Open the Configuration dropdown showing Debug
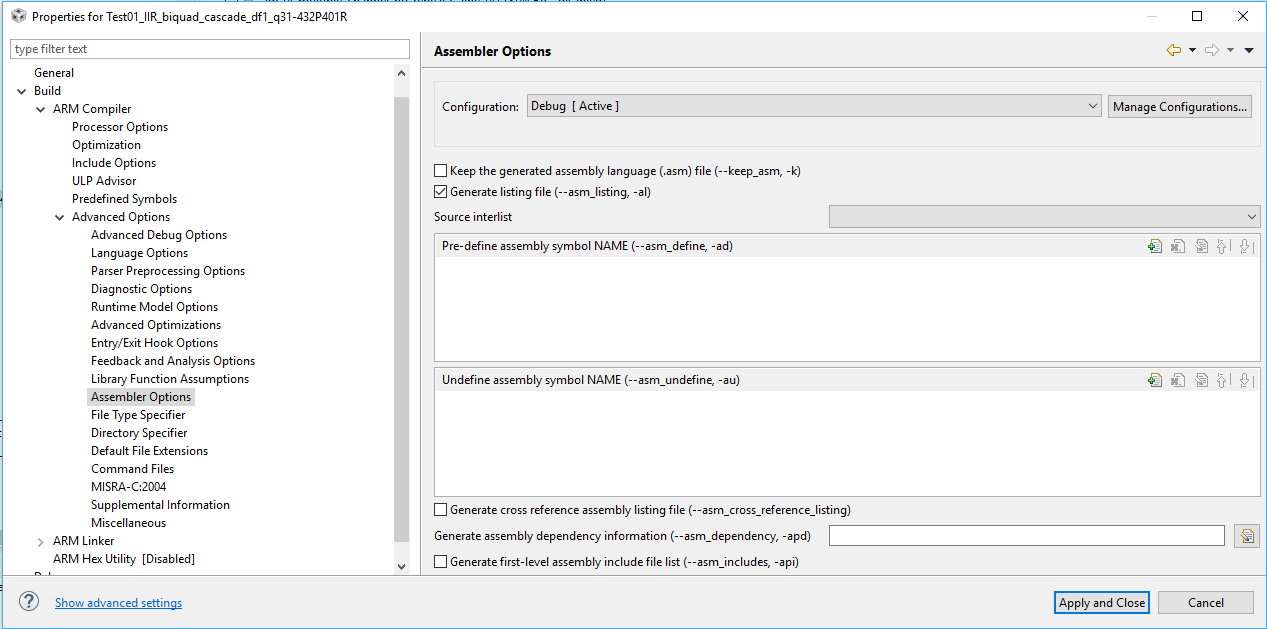This screenshot has width=1267, height=629. click(x=814, y=106)
